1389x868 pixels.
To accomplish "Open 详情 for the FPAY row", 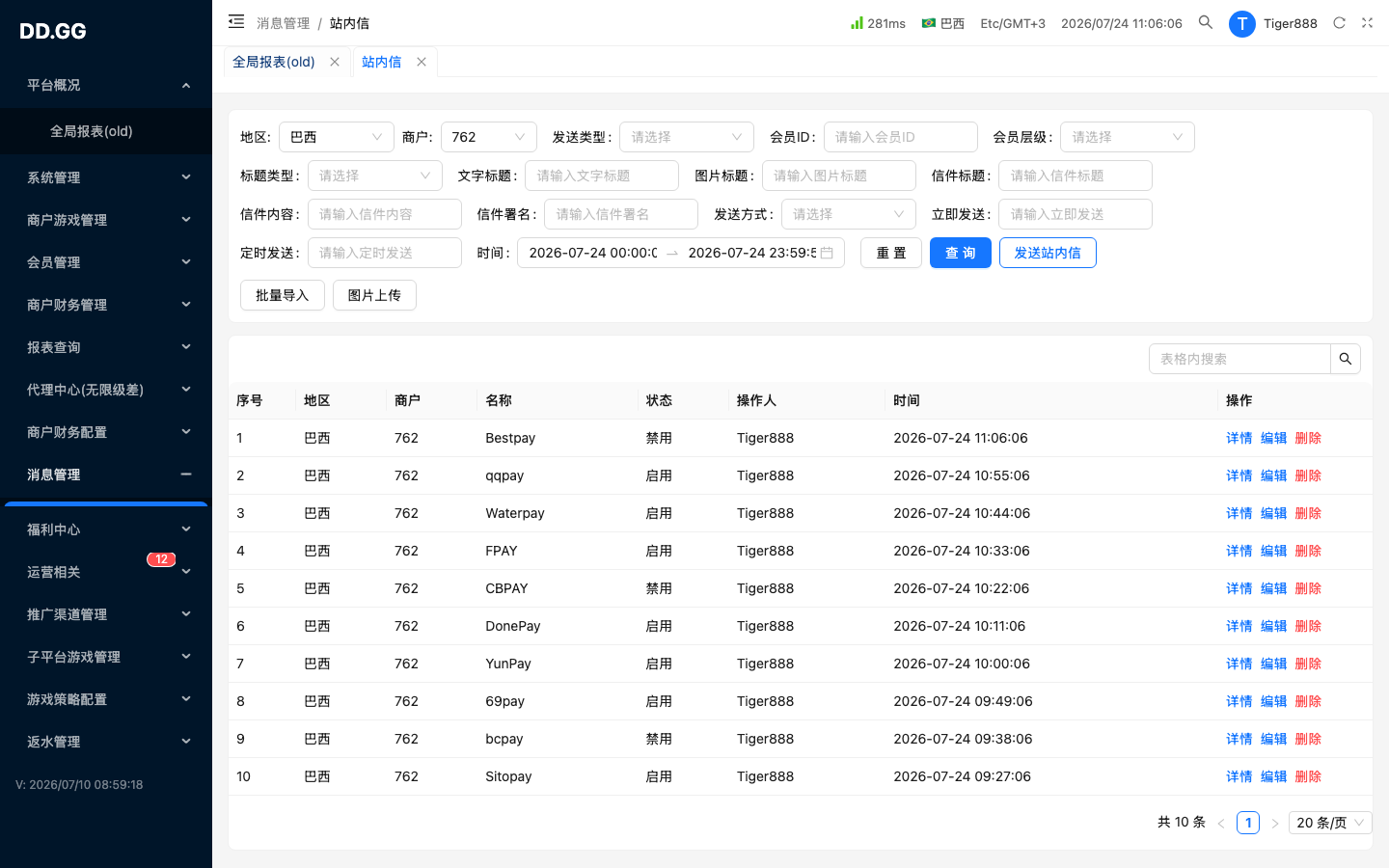I will coord(1239,551).
